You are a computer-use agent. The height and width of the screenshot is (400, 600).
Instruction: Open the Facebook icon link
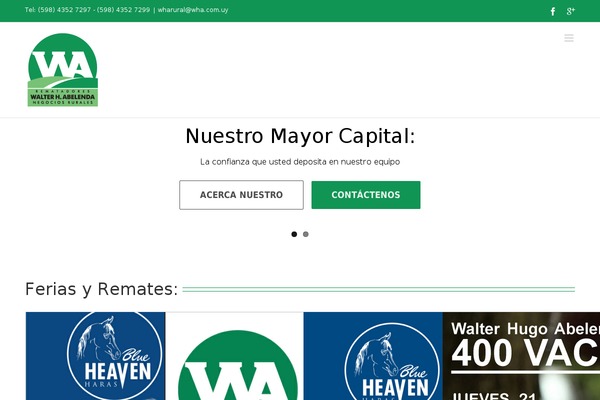553,11
